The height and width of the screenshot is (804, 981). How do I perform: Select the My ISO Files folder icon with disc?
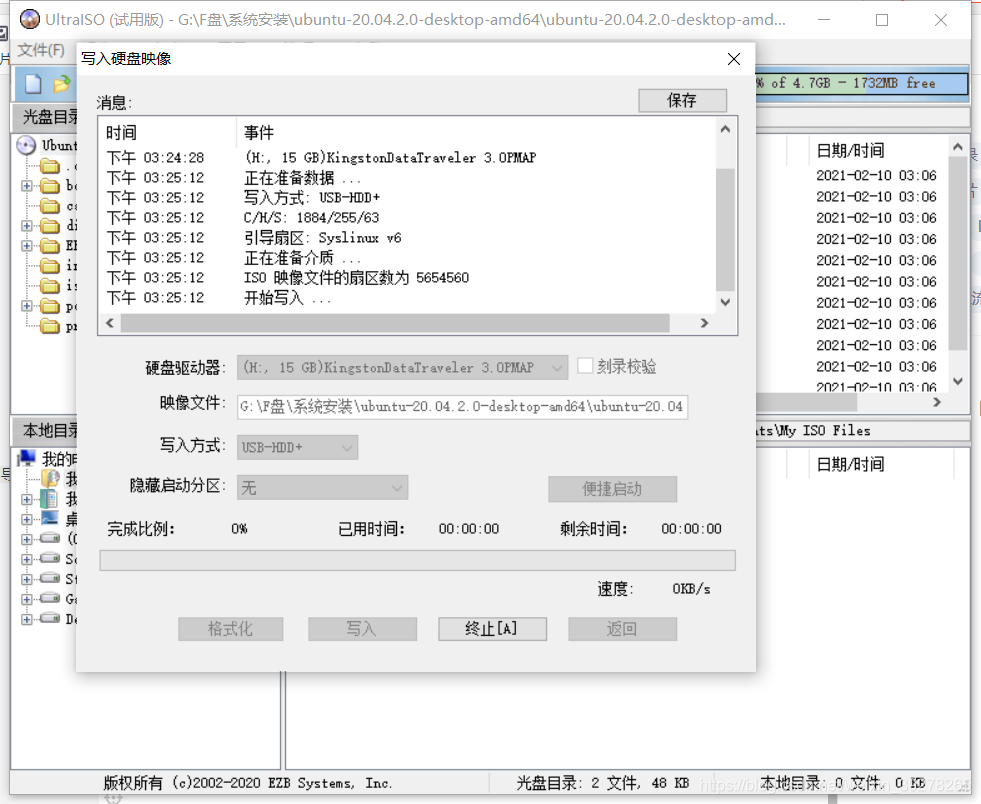point(50,479)
